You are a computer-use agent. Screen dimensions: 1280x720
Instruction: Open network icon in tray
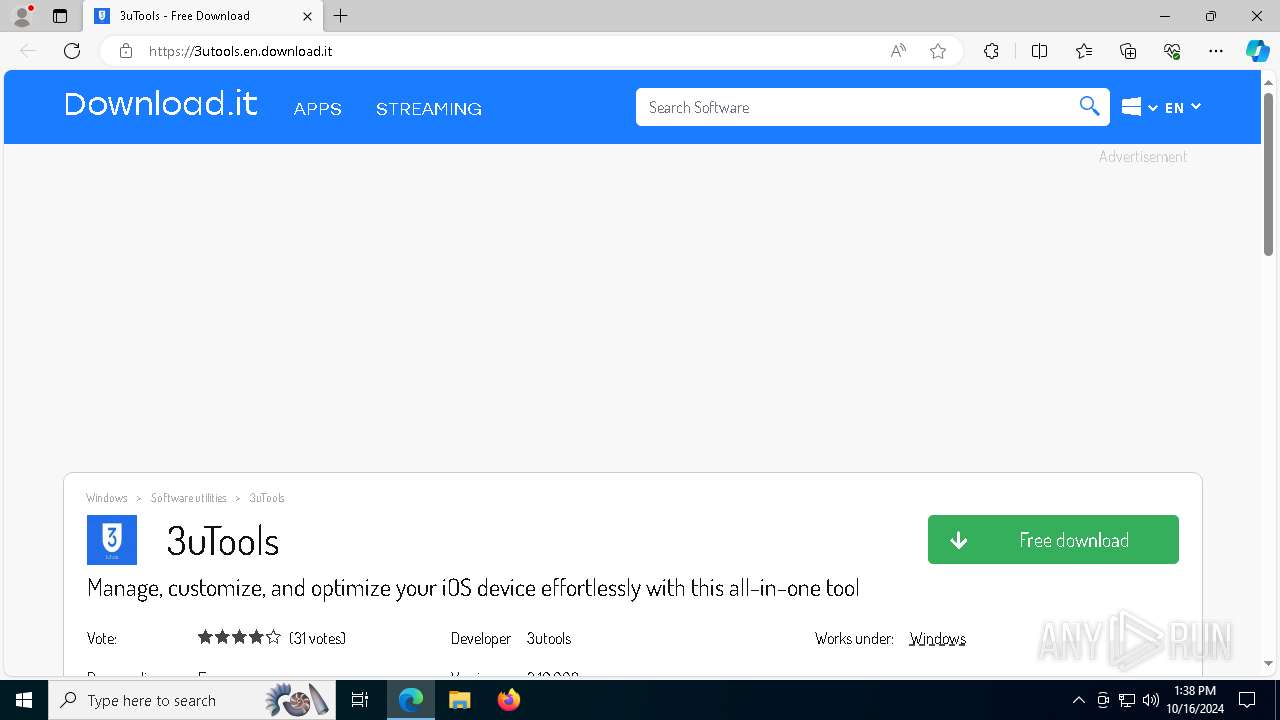click(x=1126, y=700)
